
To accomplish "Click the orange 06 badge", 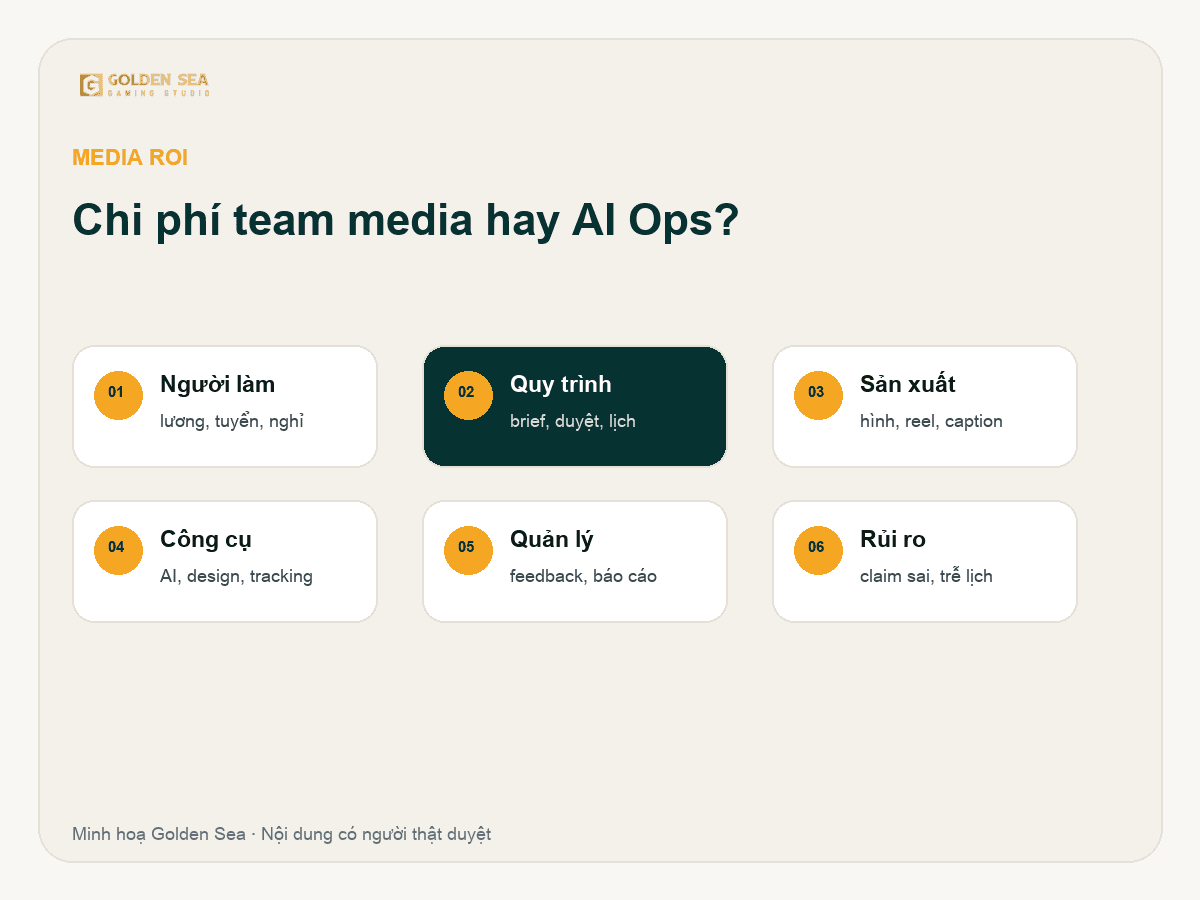I will [x=818, y=550].
